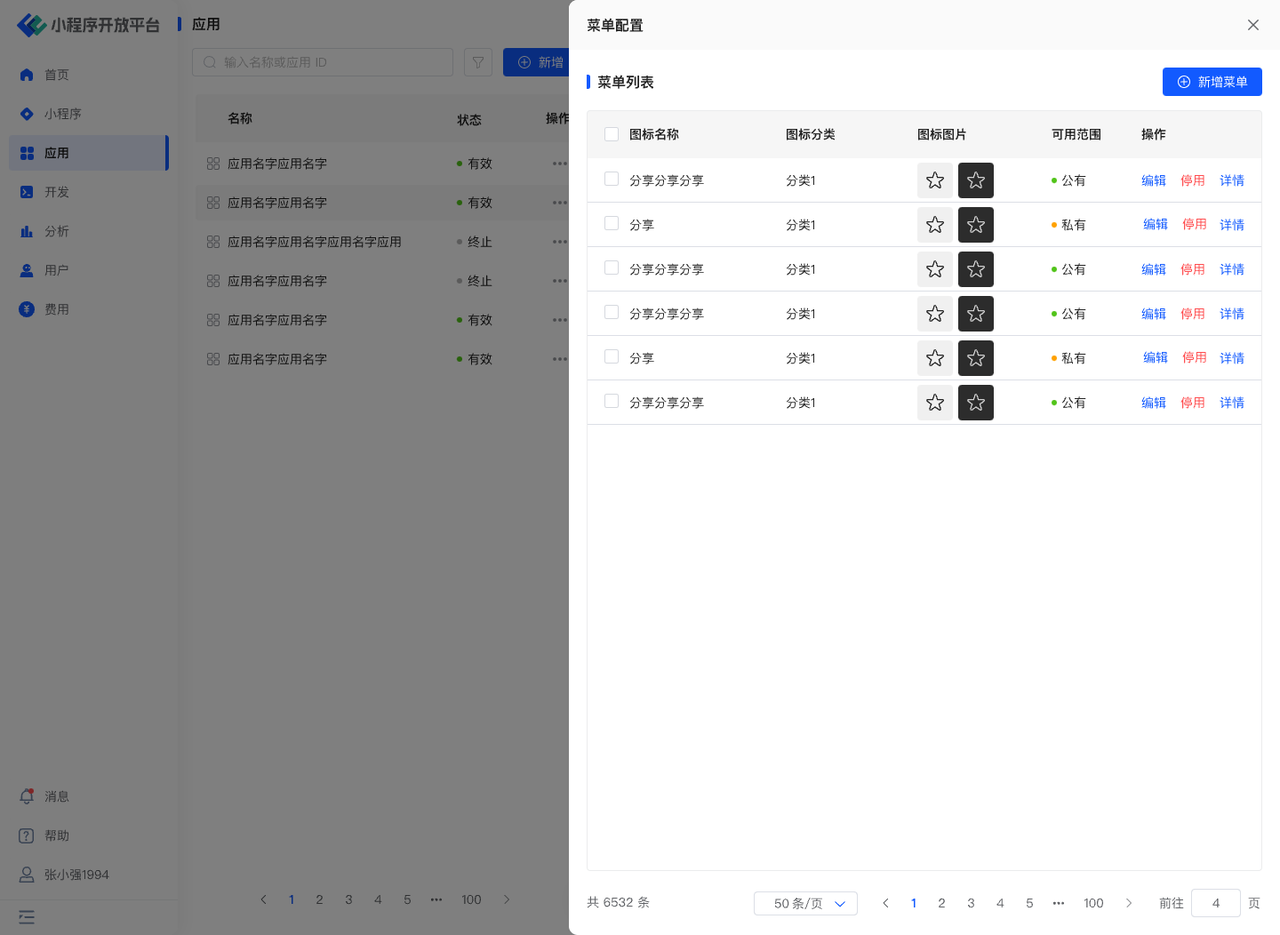This screenshot has width=1280, height=935.
Task: Collapse sidebar using bottom-left menu icon
Action: (26, 916)
